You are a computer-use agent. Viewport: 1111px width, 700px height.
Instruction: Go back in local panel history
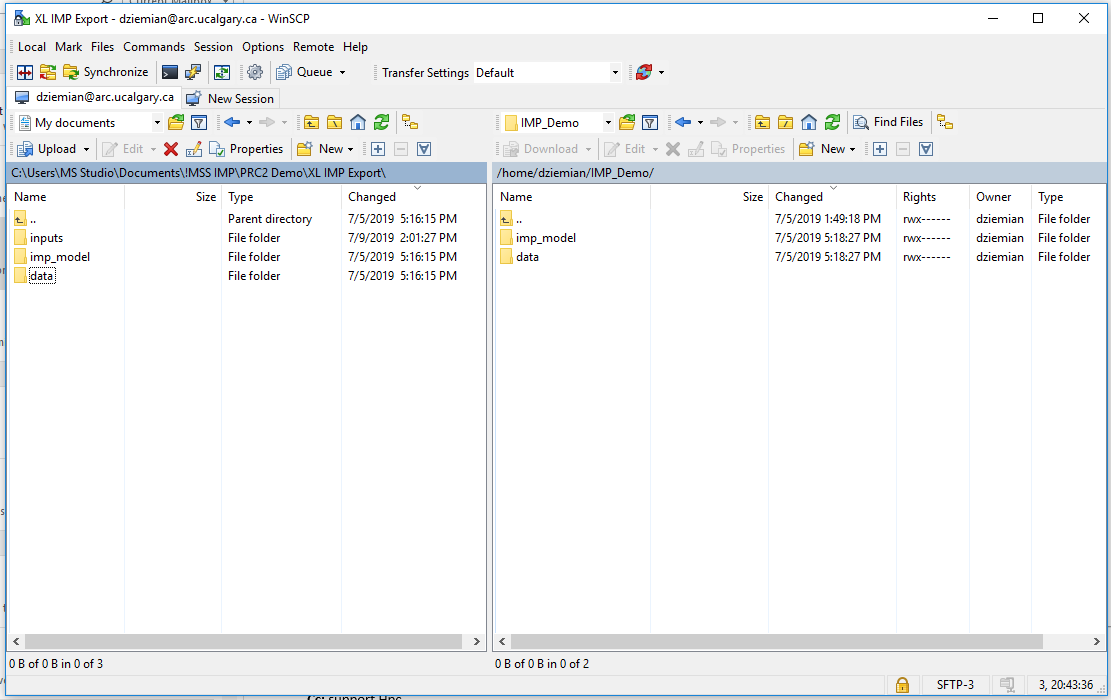(x=232, y=123)
